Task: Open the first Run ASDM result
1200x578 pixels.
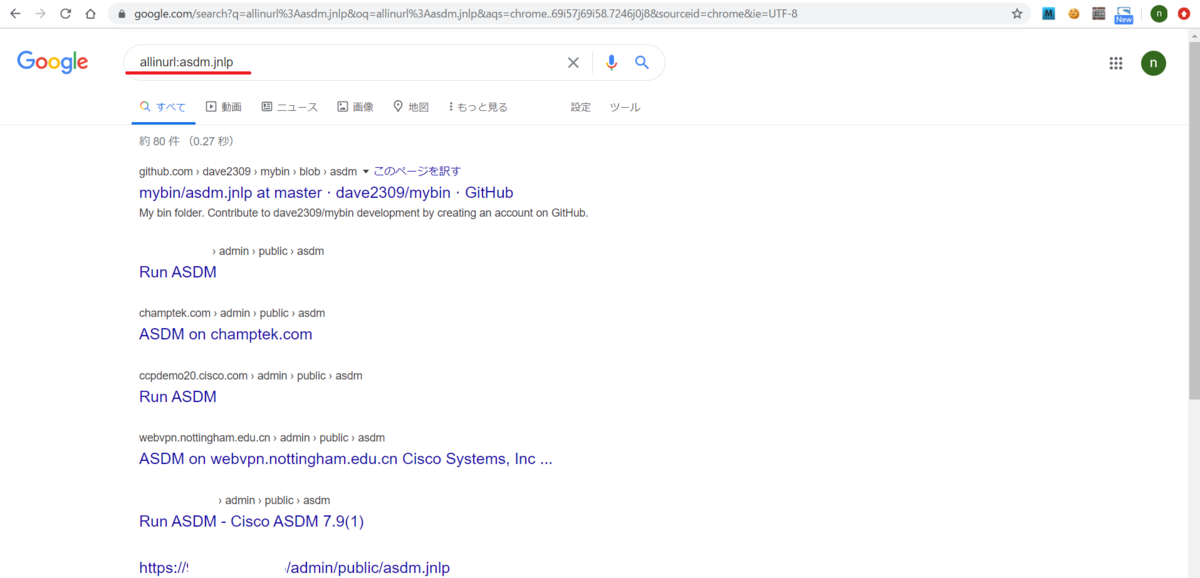Action: pos(178,272)
